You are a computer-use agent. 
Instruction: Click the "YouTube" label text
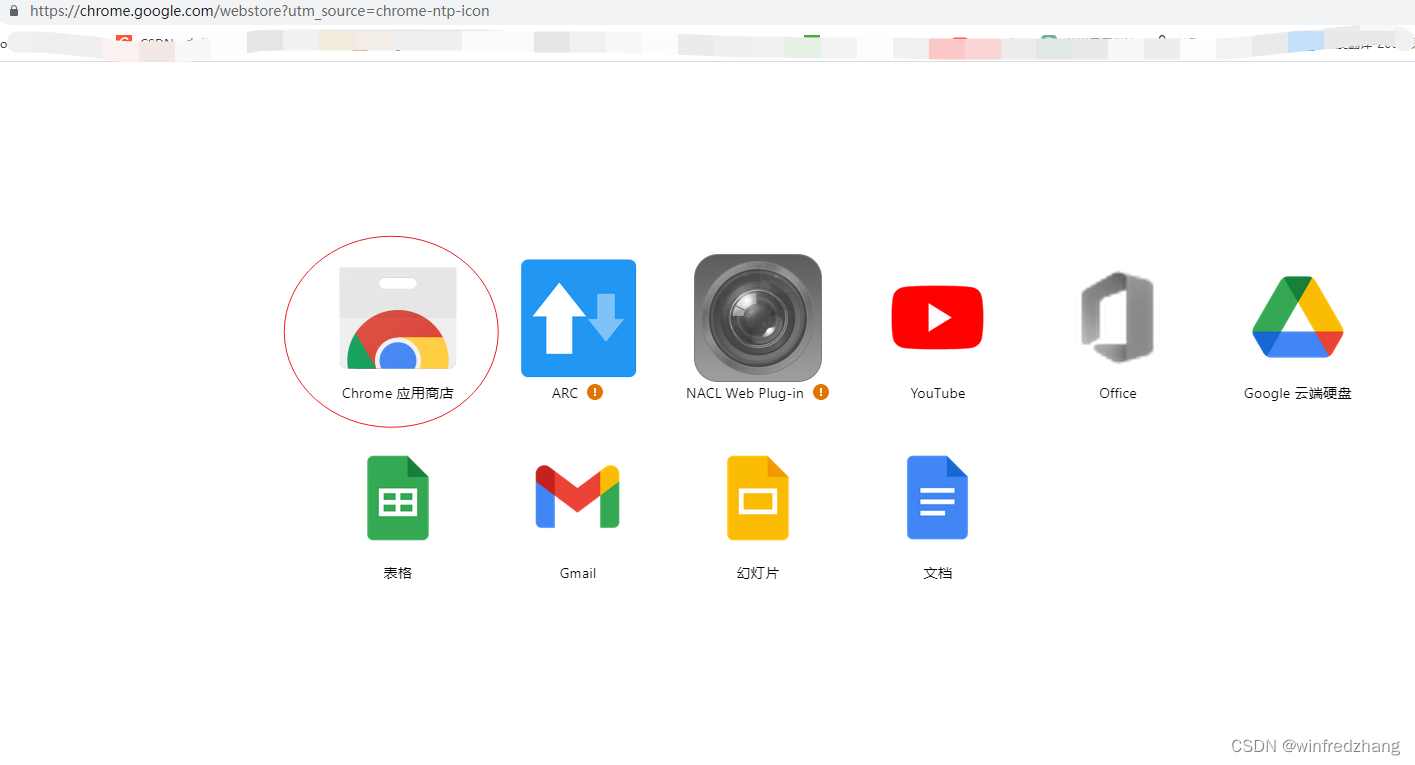938,393
